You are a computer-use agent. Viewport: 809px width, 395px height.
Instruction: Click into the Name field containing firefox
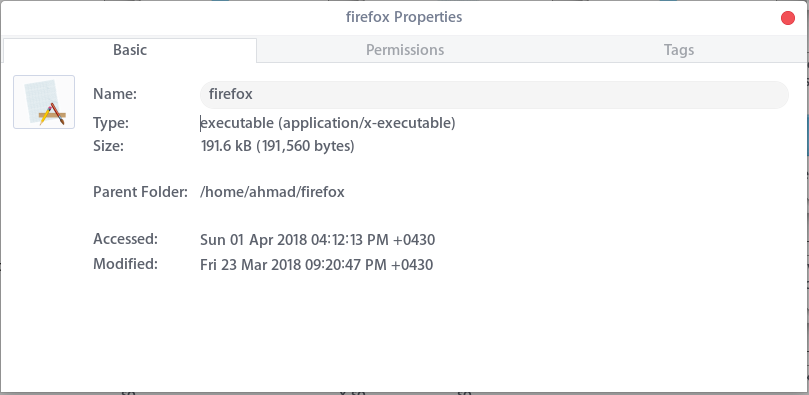[494, 95]
